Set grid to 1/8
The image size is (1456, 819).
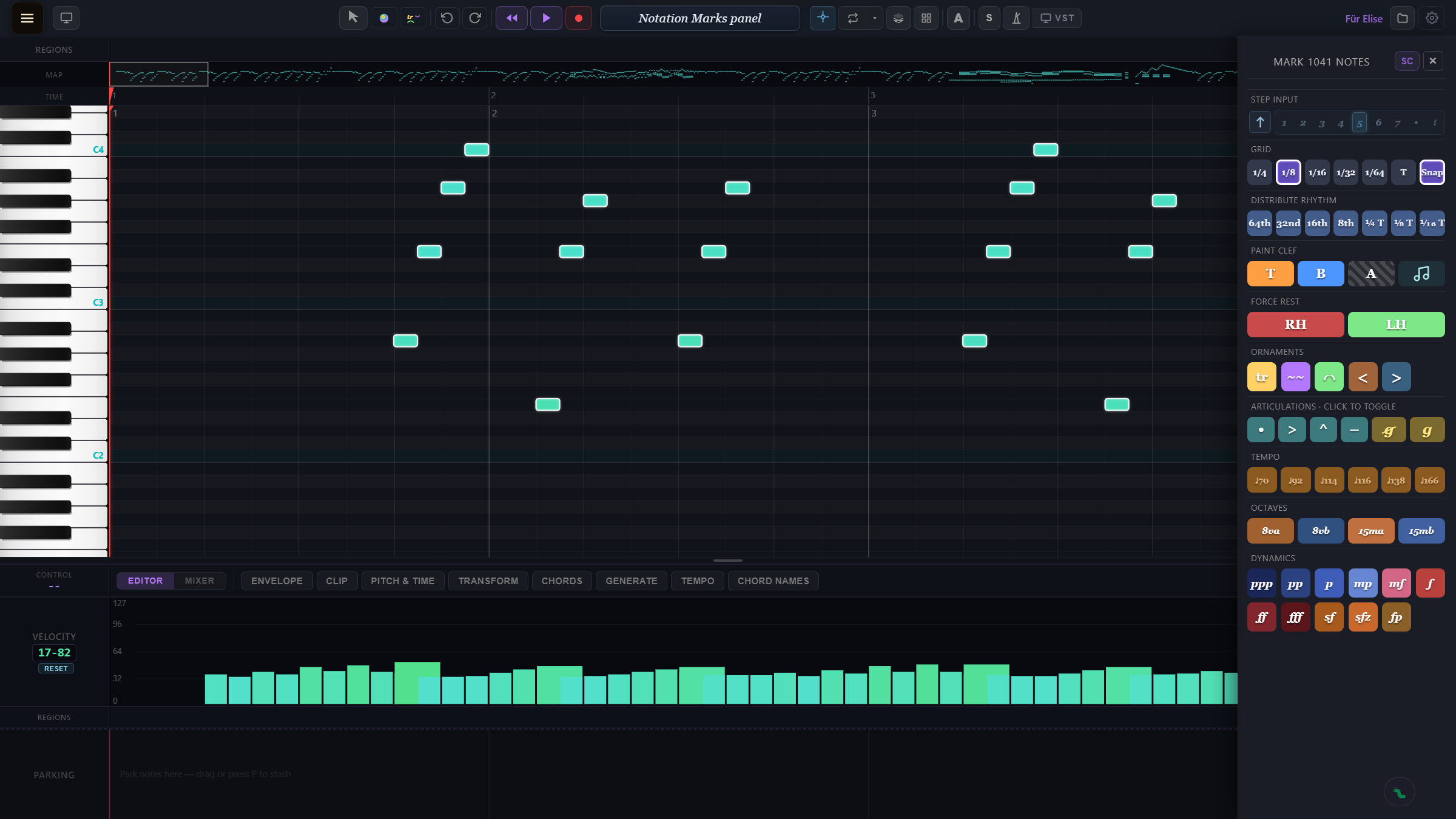[1289, 173]
